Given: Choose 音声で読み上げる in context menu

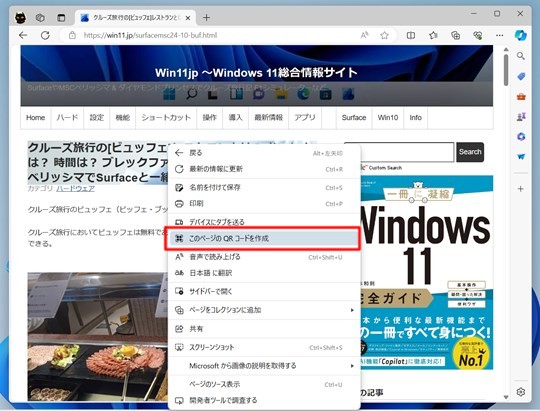Looking at the screenshot, I should tap(264, 257).
